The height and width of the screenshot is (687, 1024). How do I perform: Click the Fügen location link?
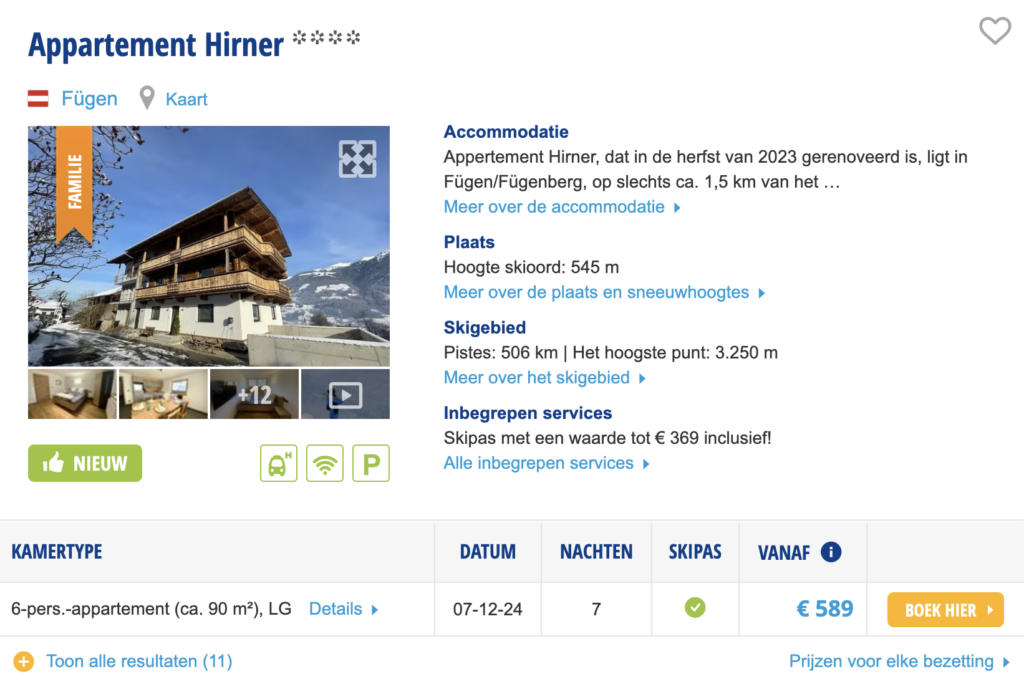pos(89,98)
